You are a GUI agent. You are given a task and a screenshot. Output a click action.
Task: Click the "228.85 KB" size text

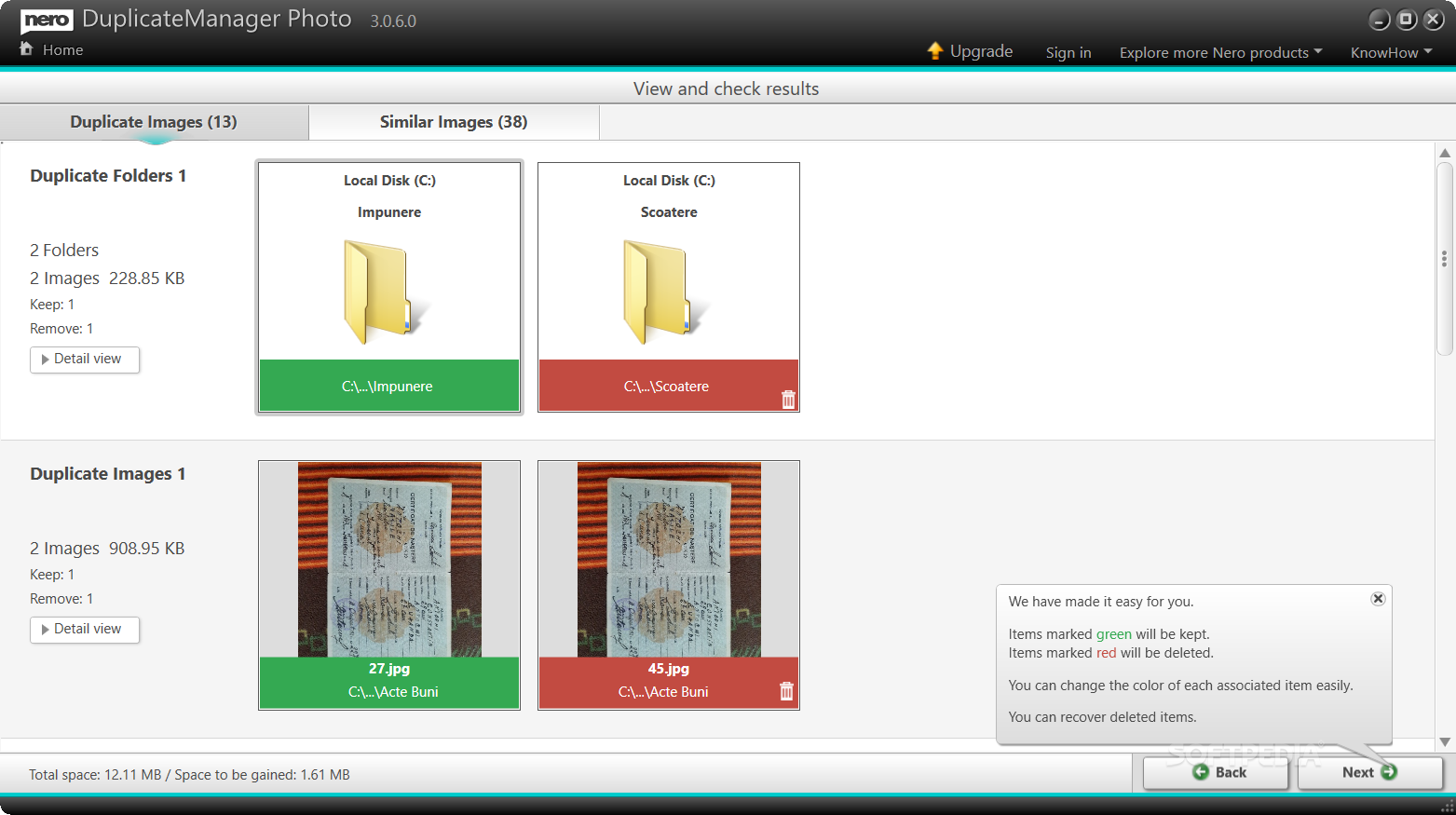pyautogui.click(x=147, y=278)
